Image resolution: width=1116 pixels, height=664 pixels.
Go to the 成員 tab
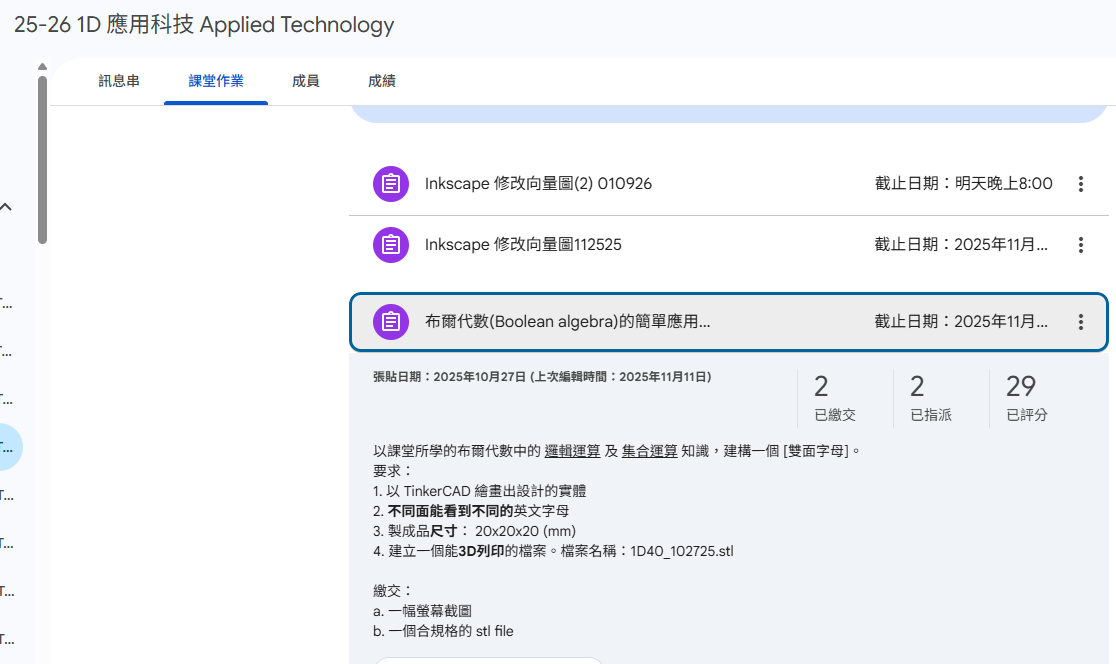306,81
